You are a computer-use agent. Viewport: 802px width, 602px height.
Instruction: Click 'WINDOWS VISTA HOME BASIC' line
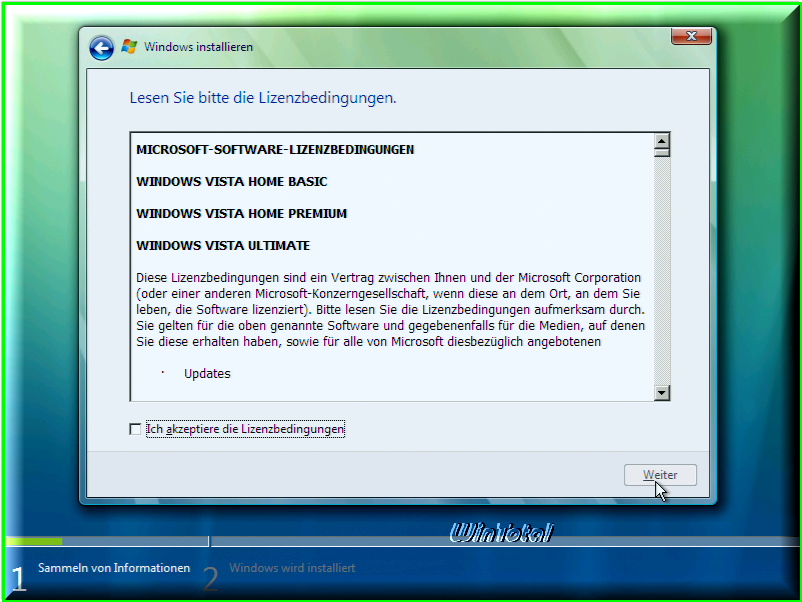(232, 182)
